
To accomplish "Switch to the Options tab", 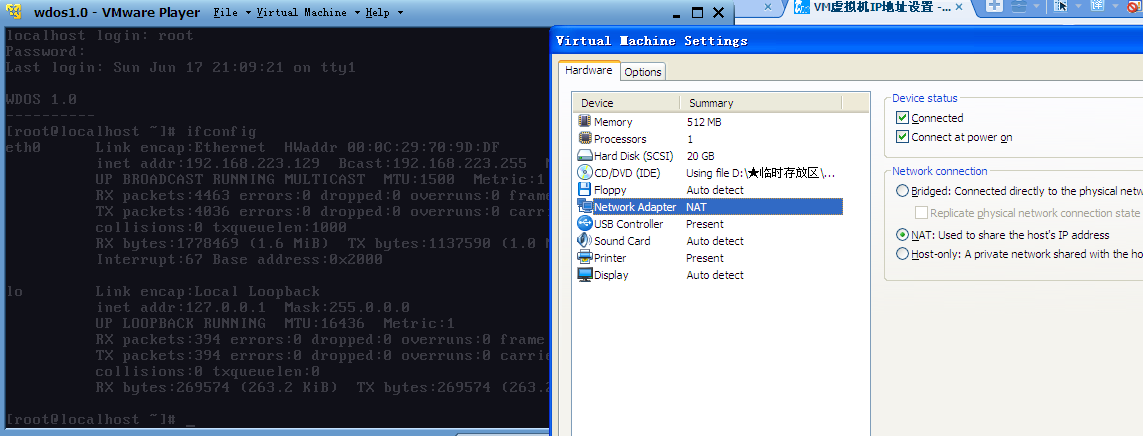I will 643,72.
